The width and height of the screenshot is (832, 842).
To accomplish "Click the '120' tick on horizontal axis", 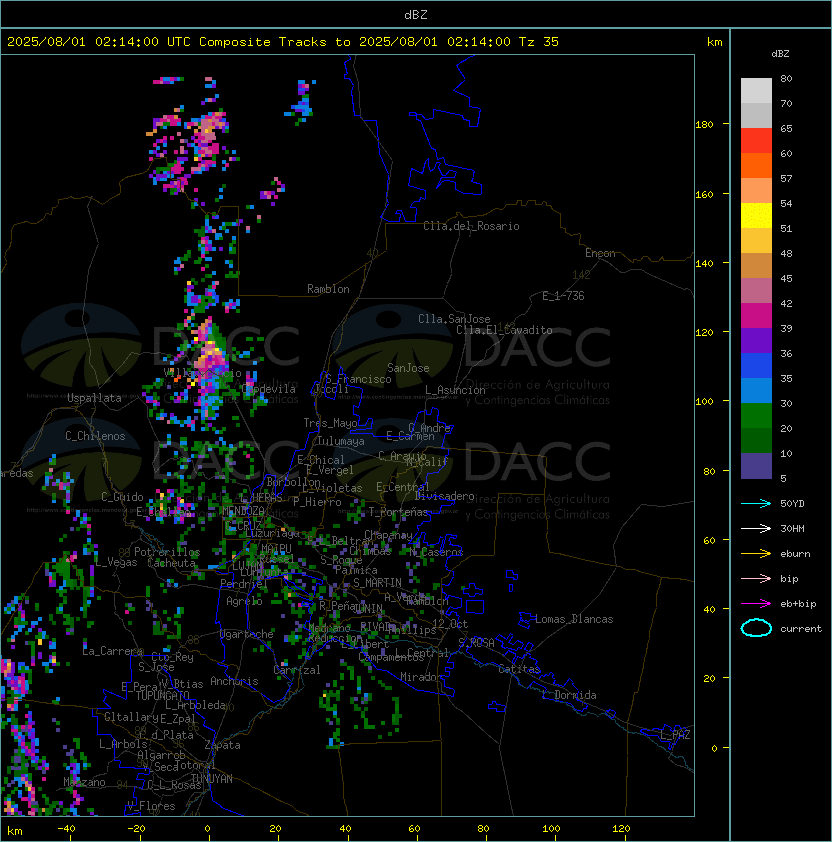I will (620, 829).
